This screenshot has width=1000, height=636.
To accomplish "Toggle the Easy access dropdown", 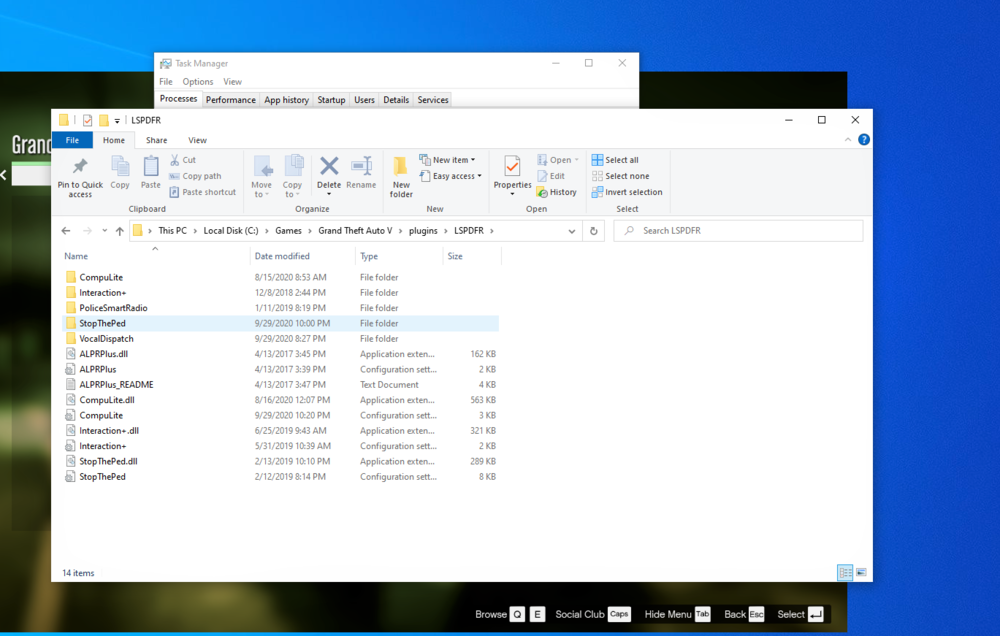I will coord(451,175).
